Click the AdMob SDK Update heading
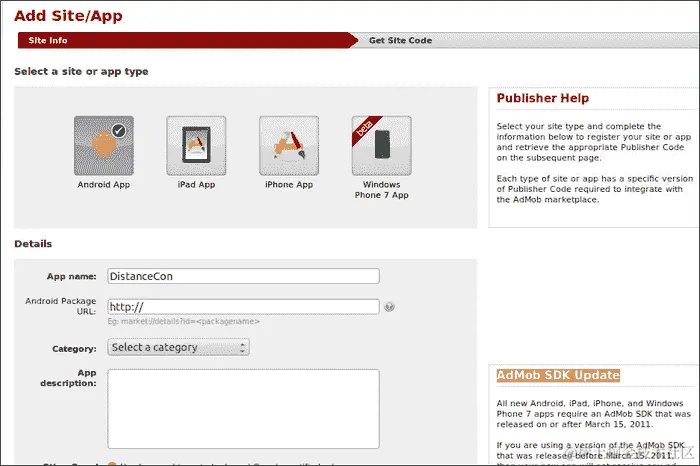The image size is (700, 466). click(x=558, y=375)
